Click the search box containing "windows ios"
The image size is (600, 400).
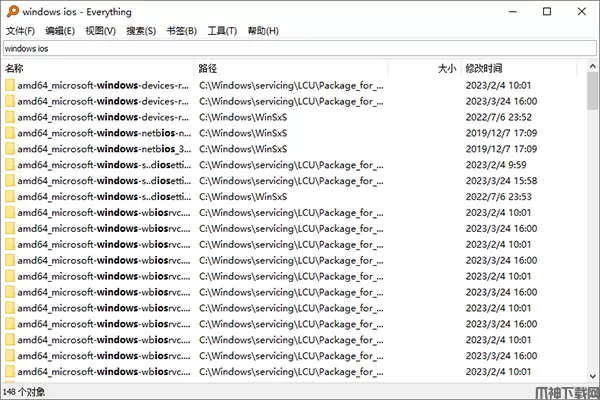pyautogui.click(x=300, y=49)
